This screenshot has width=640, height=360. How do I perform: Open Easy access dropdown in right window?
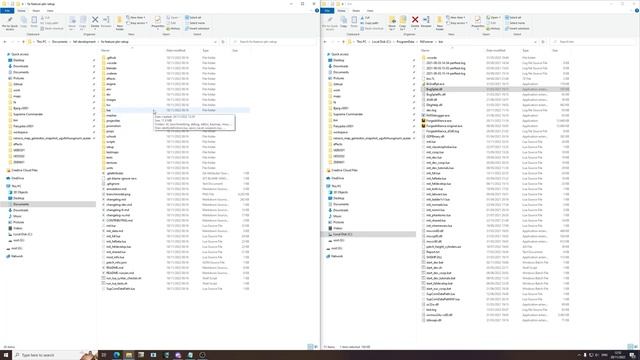click(x=457, y=23)
